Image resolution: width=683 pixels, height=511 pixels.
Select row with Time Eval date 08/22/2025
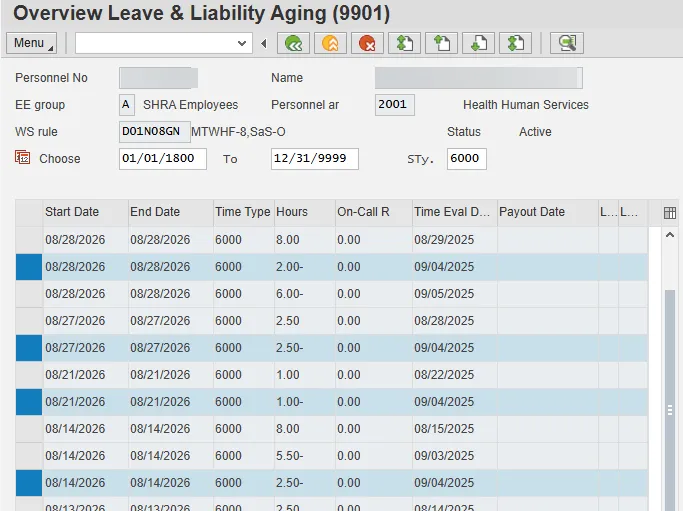click(x=29, y=375)
